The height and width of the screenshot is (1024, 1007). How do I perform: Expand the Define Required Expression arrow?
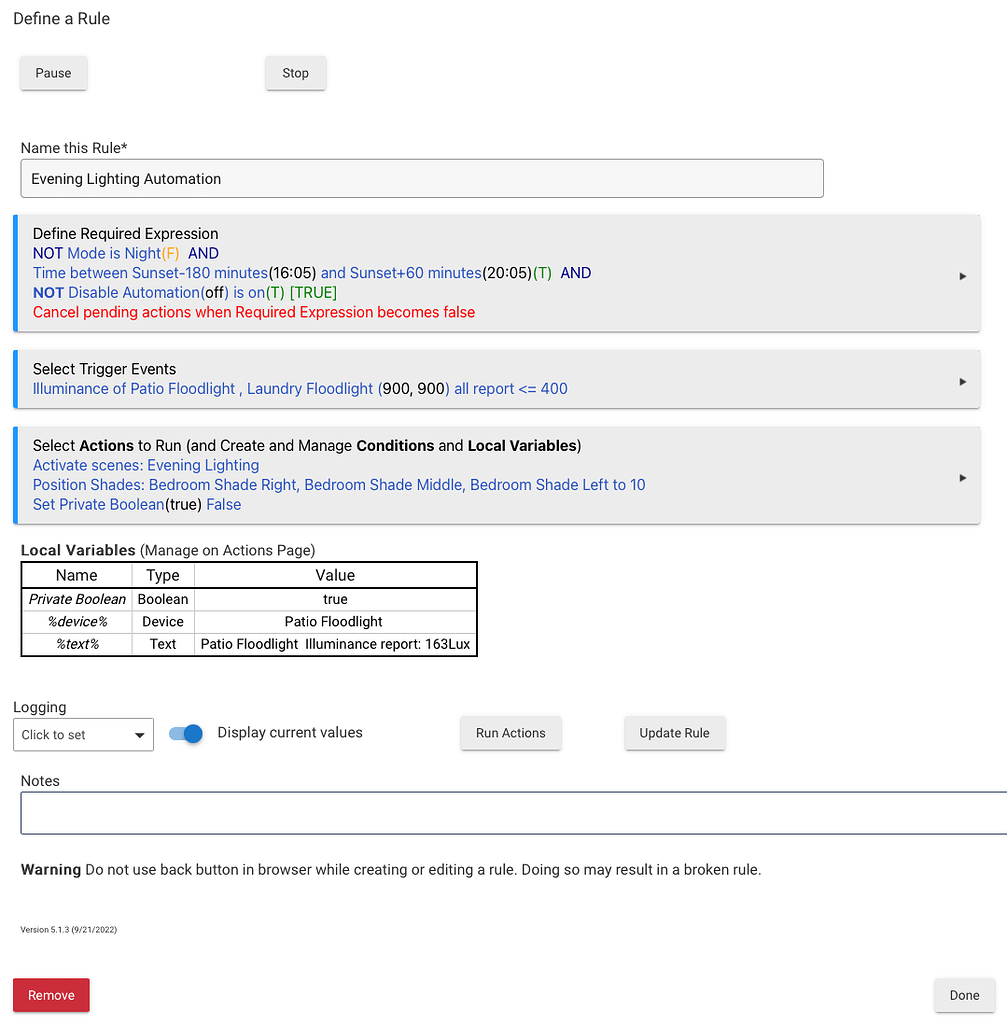962,276
